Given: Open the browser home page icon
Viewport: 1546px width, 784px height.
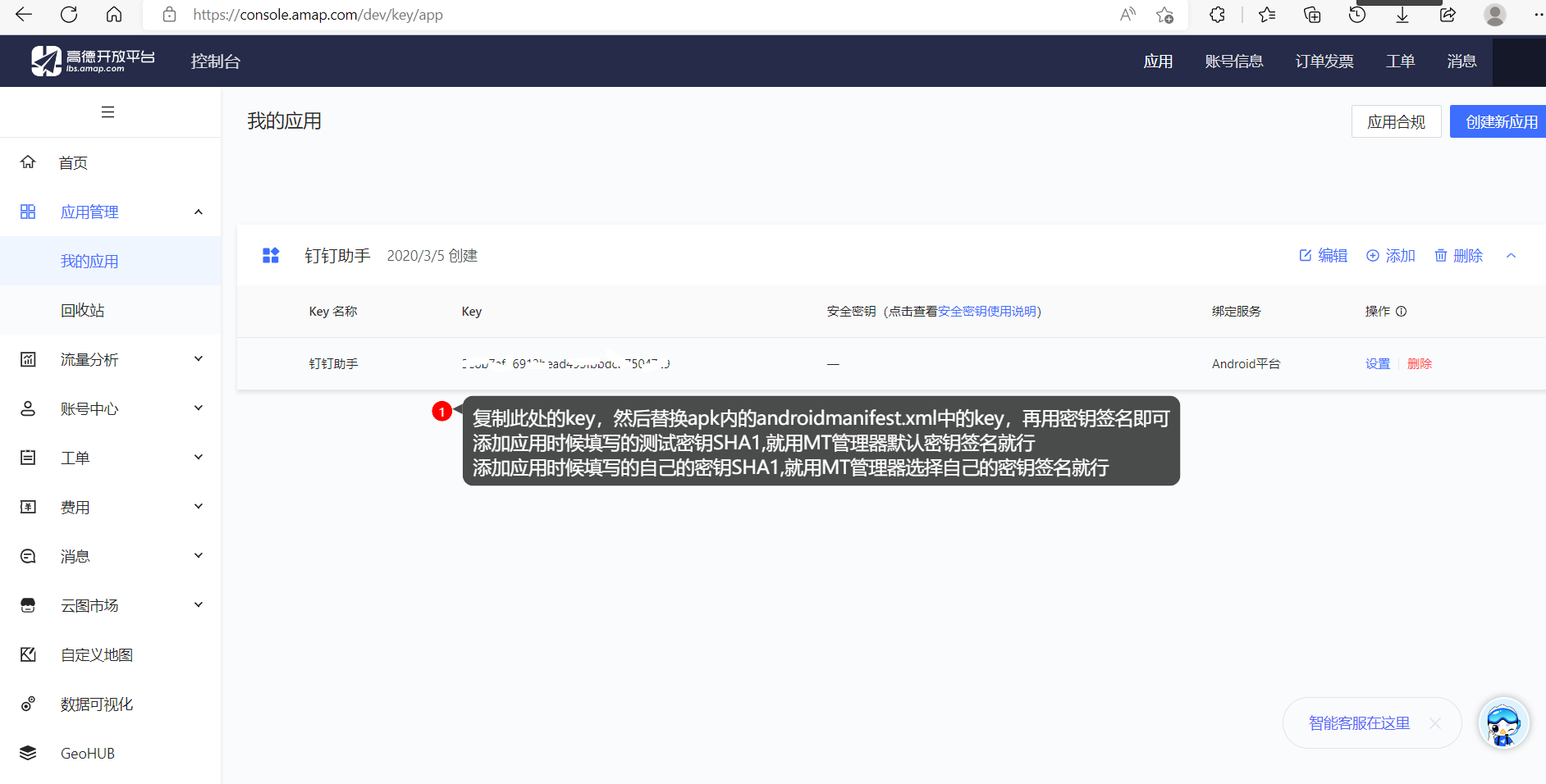Looking at the screenshot, I should pos(114,14).
